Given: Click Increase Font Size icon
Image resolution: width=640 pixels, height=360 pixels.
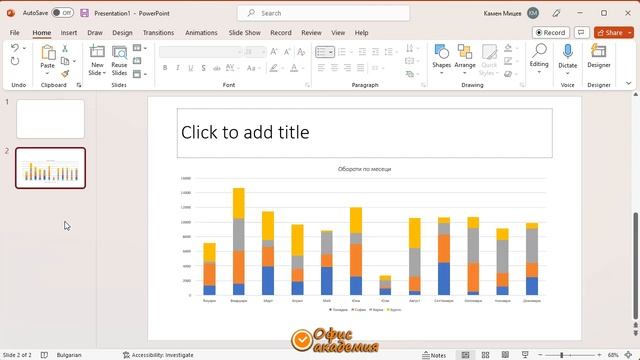Looking at the screenshot, I should (274, 52).
